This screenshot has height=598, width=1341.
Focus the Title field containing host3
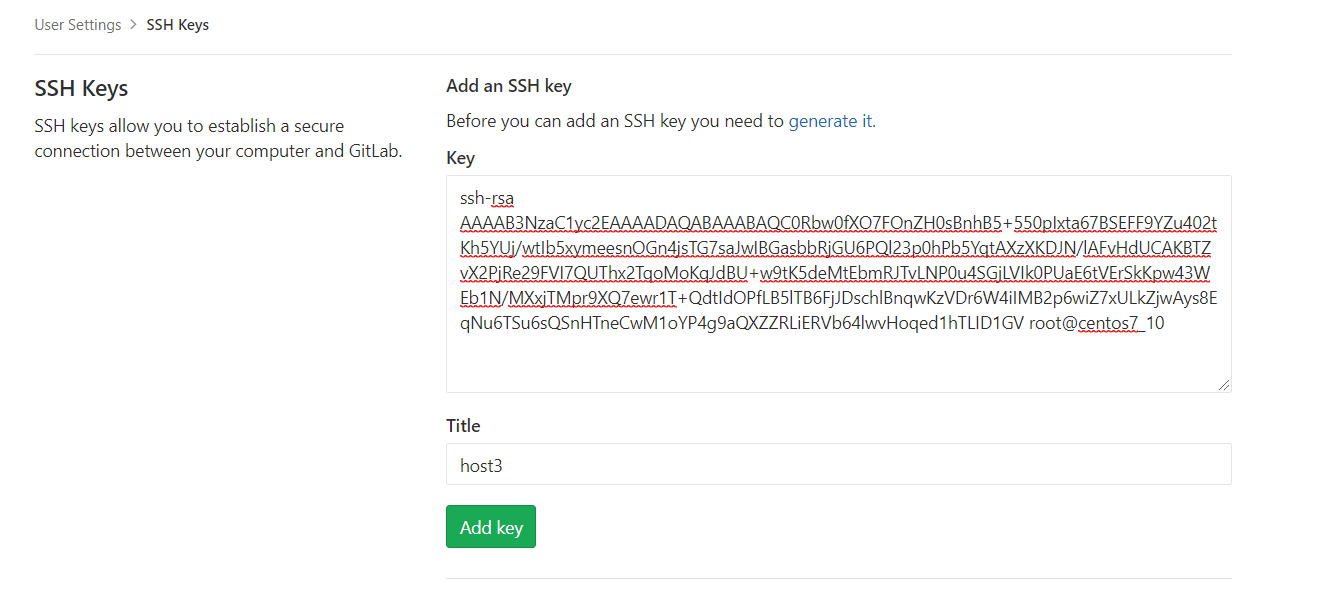click(x=838, y=465)
